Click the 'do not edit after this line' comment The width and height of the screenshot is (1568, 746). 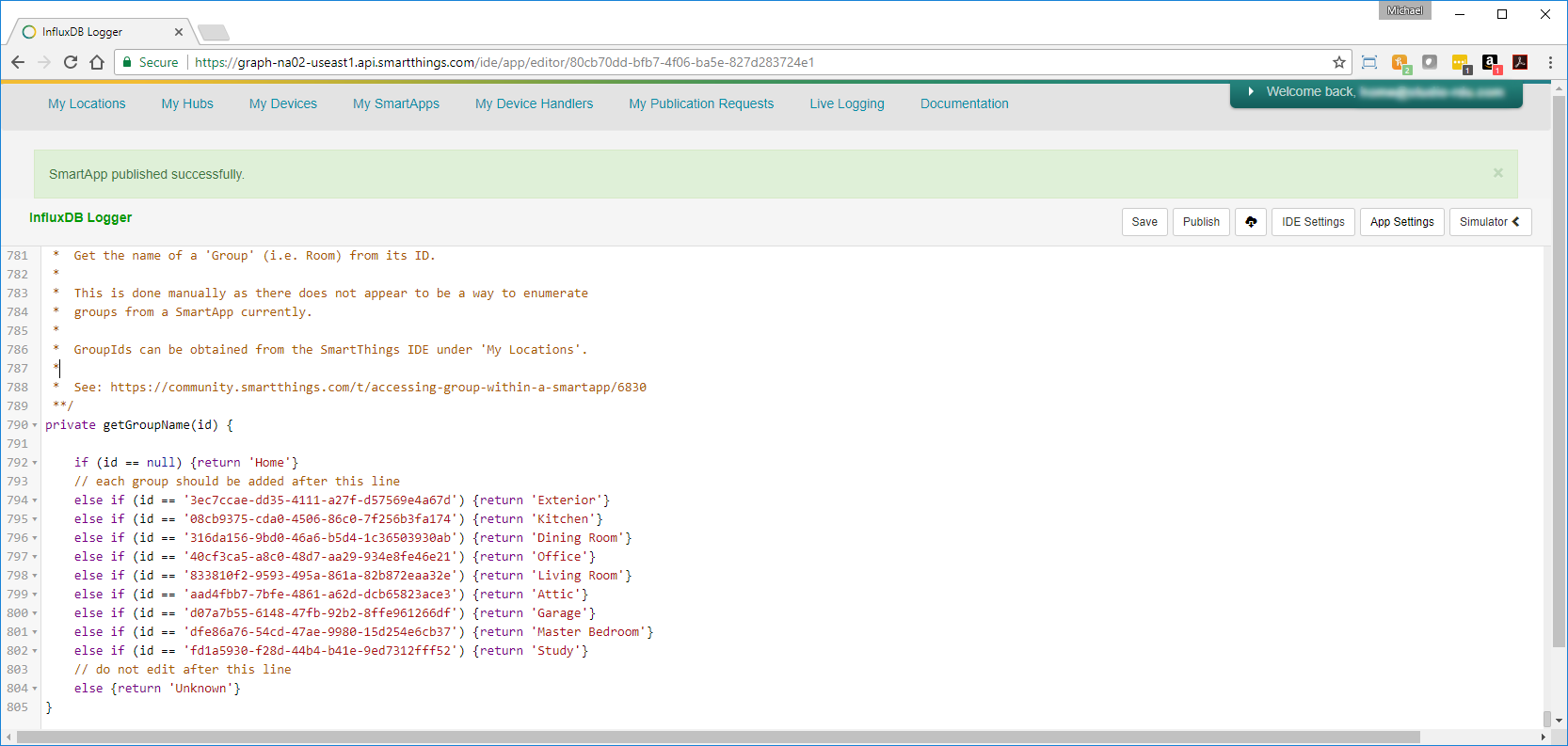tap(183, 670)
